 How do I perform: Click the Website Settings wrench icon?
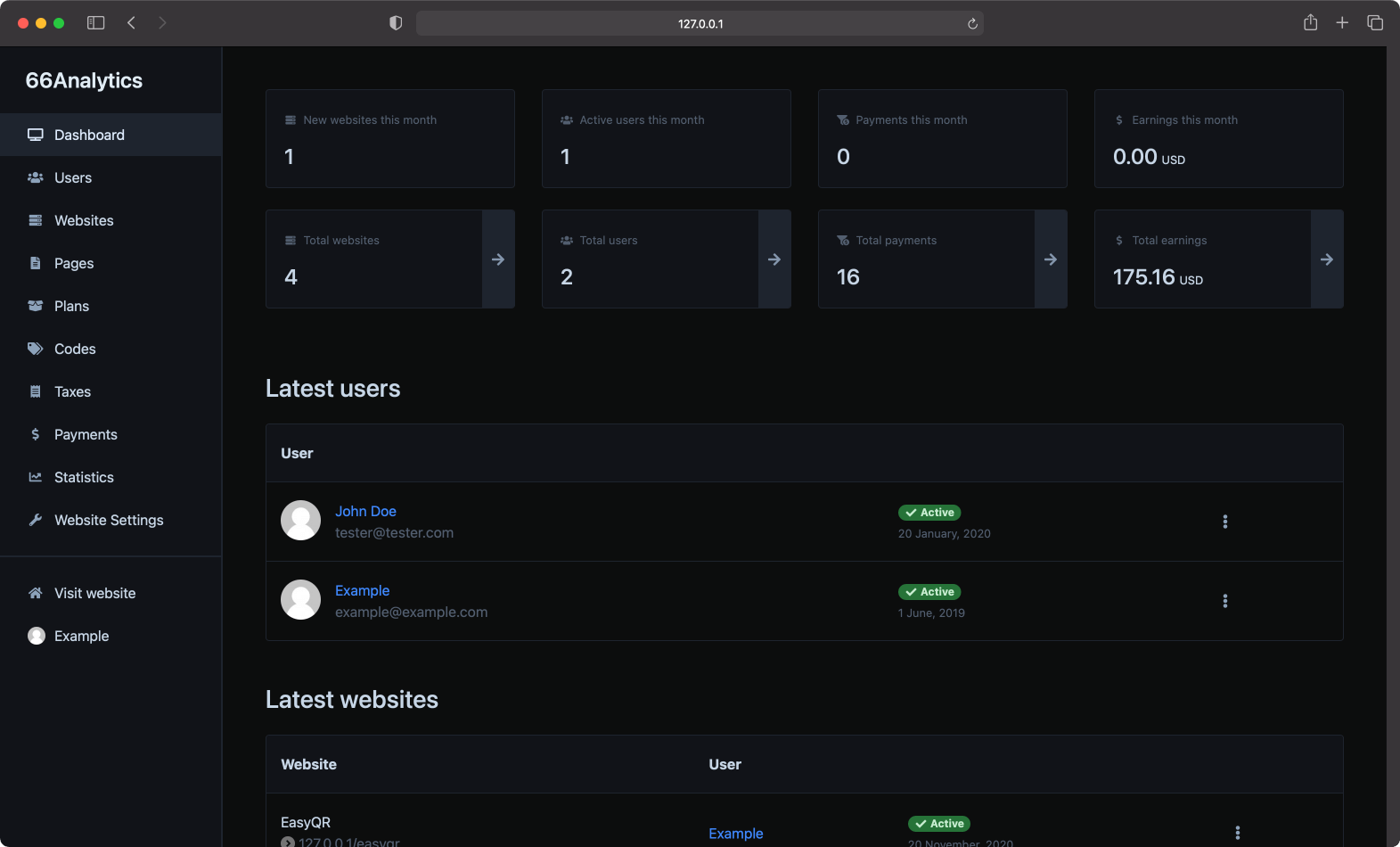(36, 520)
